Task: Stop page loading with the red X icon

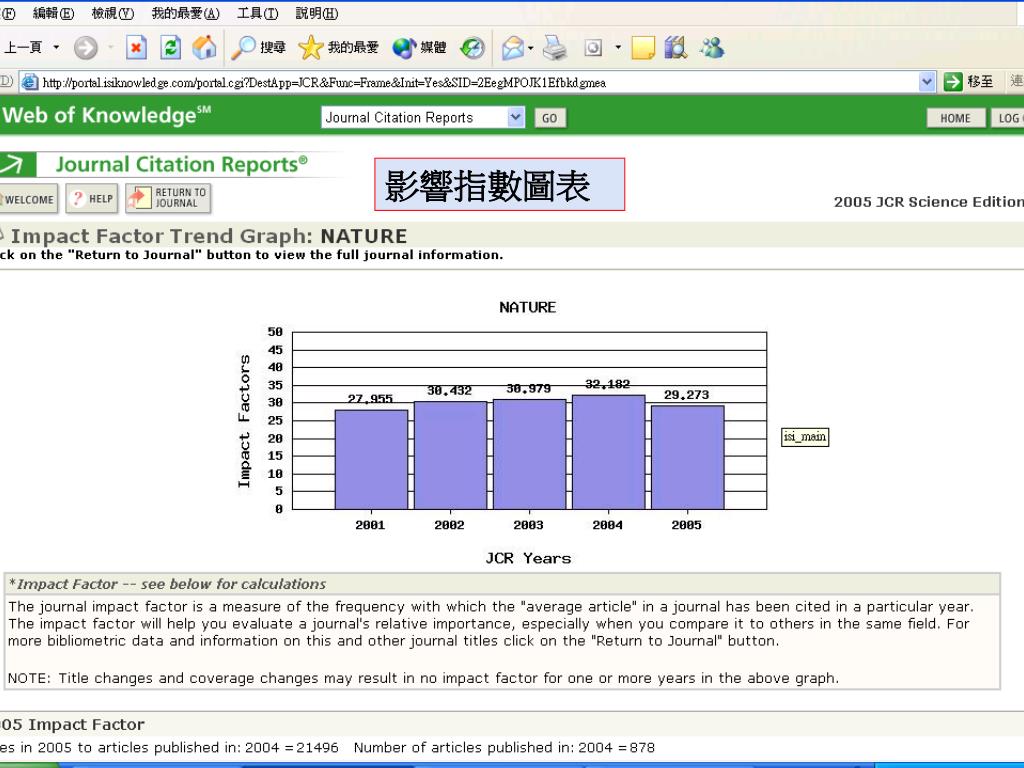Action: [136, 48]
